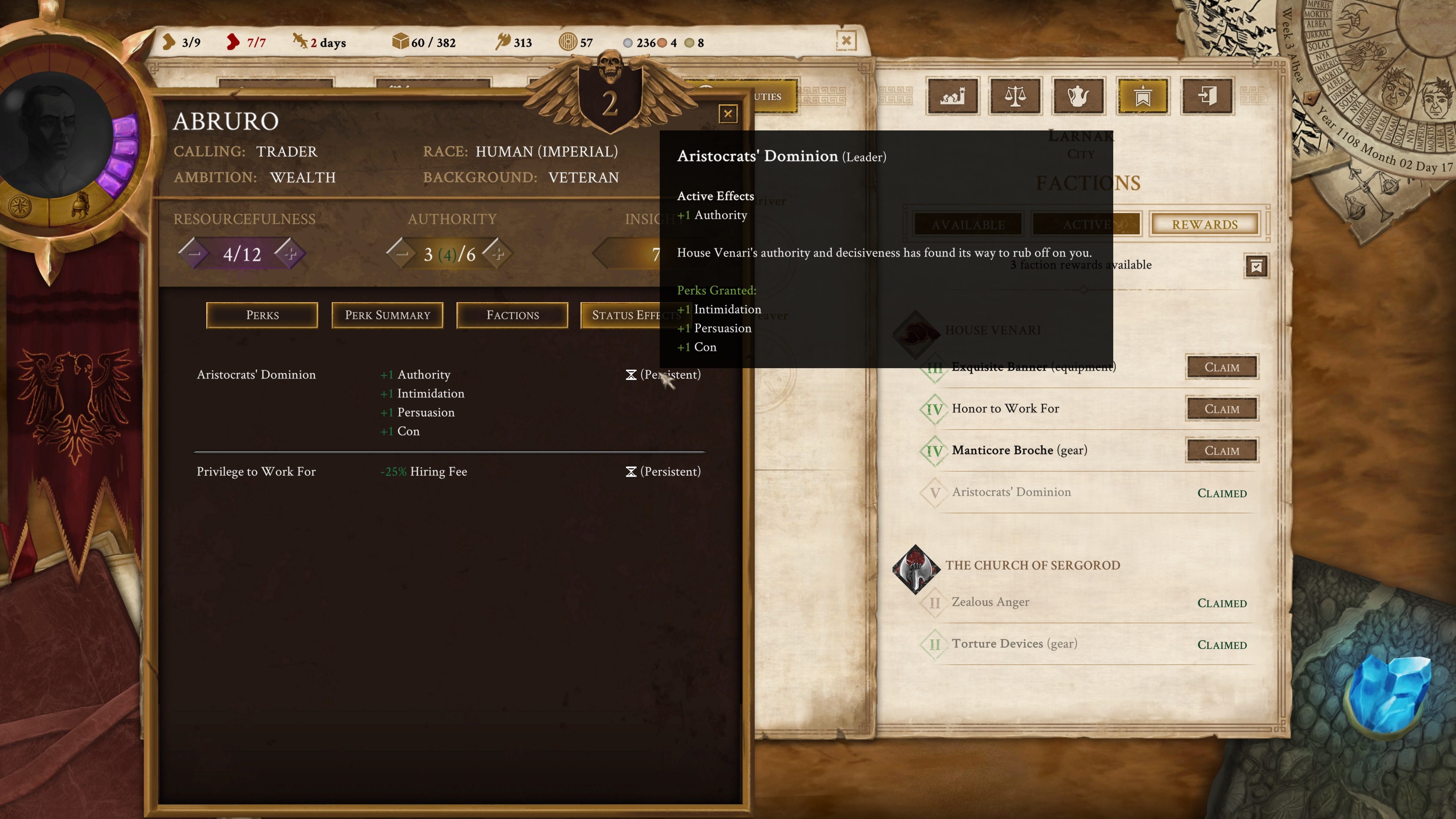Select the highlighted factions banner icon
Image resolution: width=1456 pixels, height=819 pixels.
1142,96
